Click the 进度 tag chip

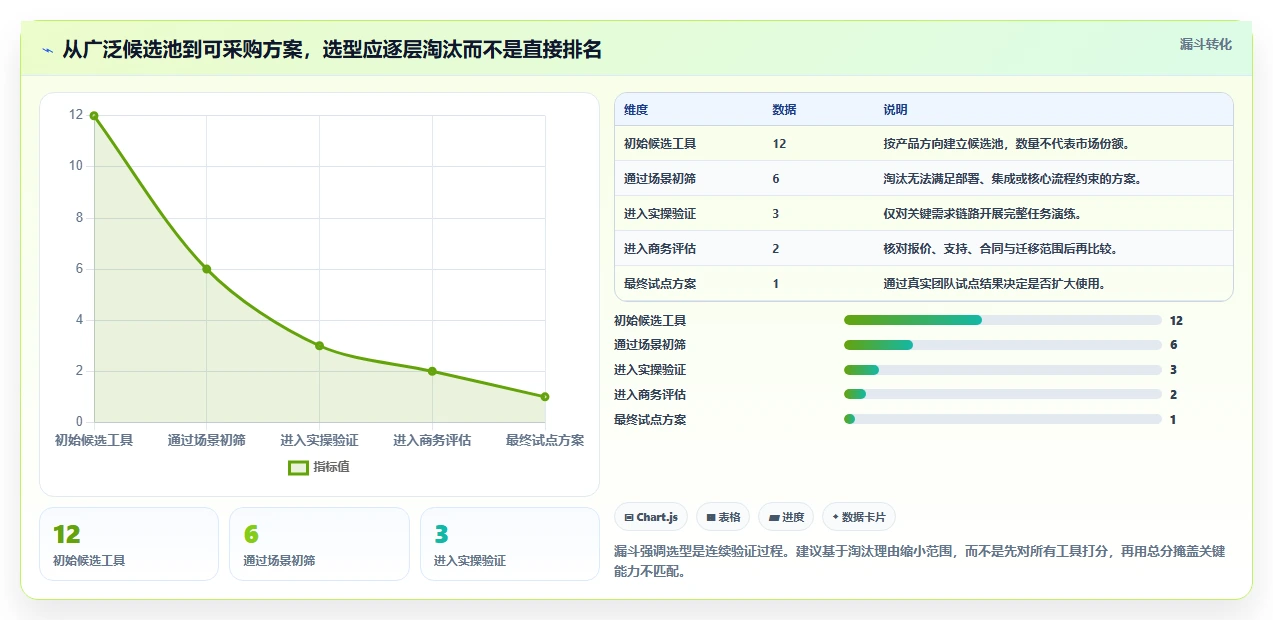(786, 517)
